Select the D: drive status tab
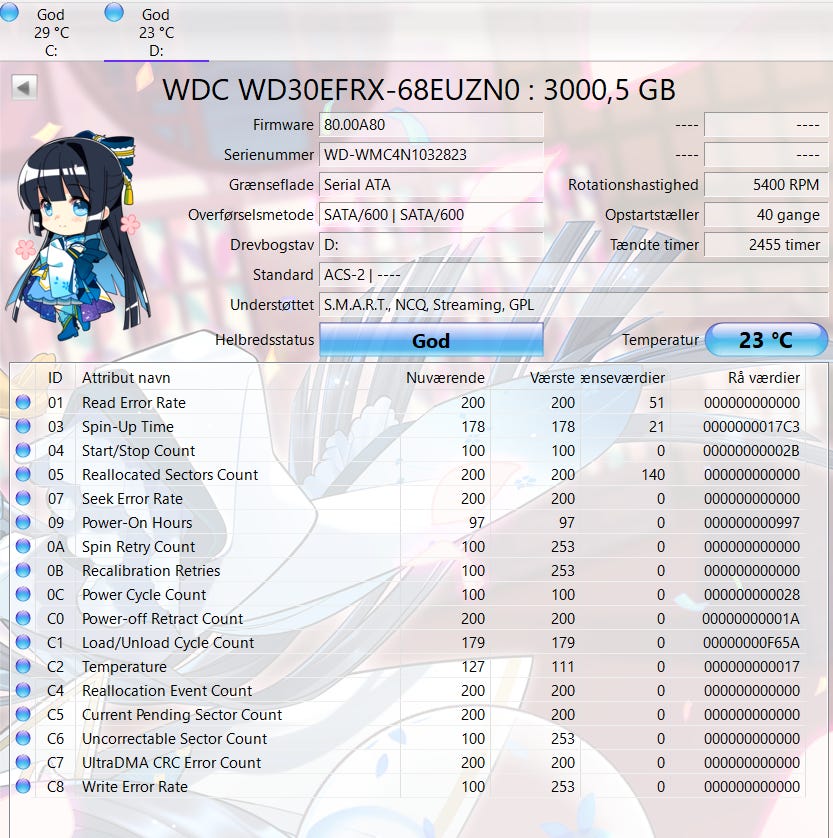The height and width of the screenshot is (838, 833). coord(156,32)
